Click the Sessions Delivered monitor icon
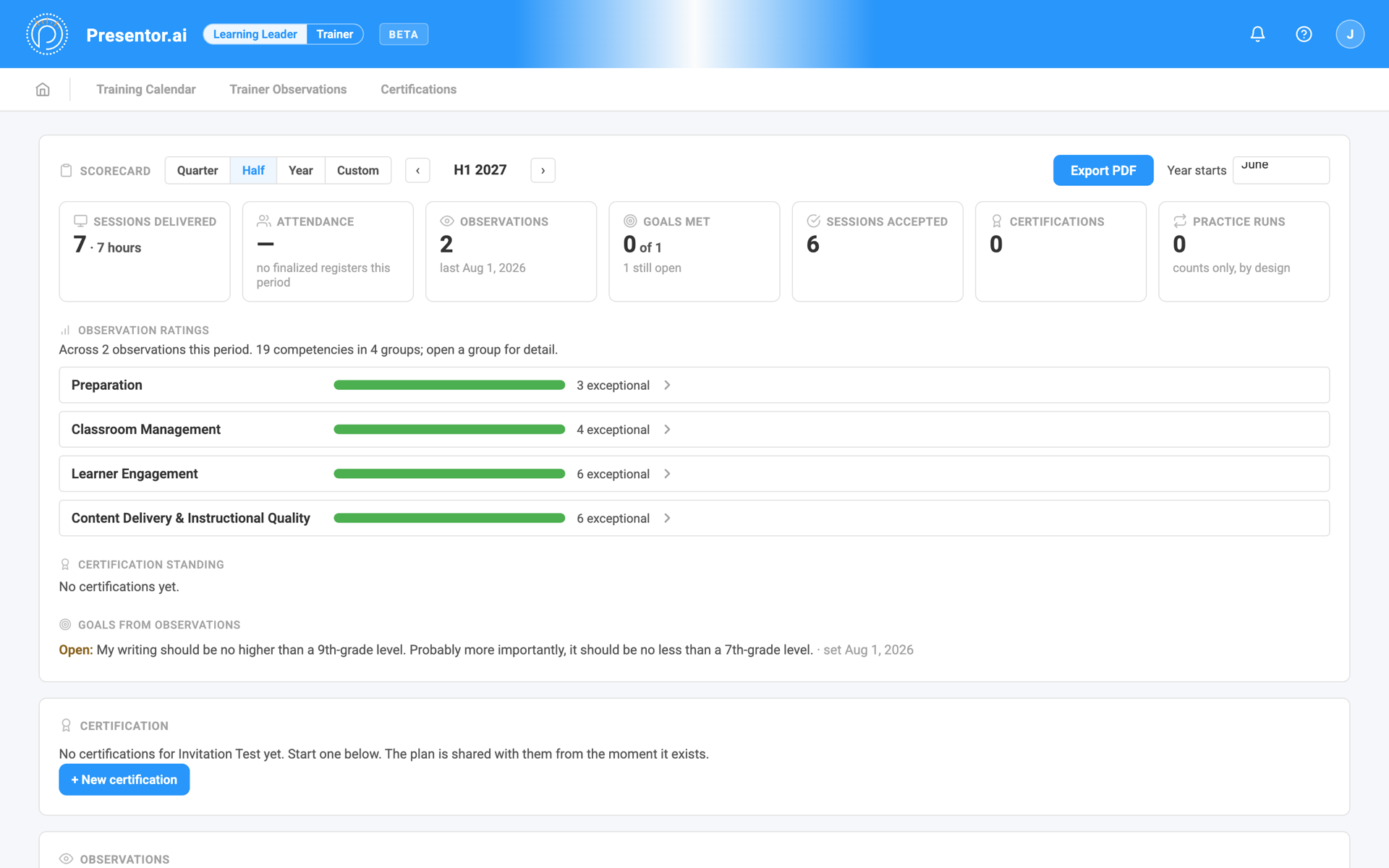Image resolution: width=1389 pixels, height=868 pixels. 80,221
